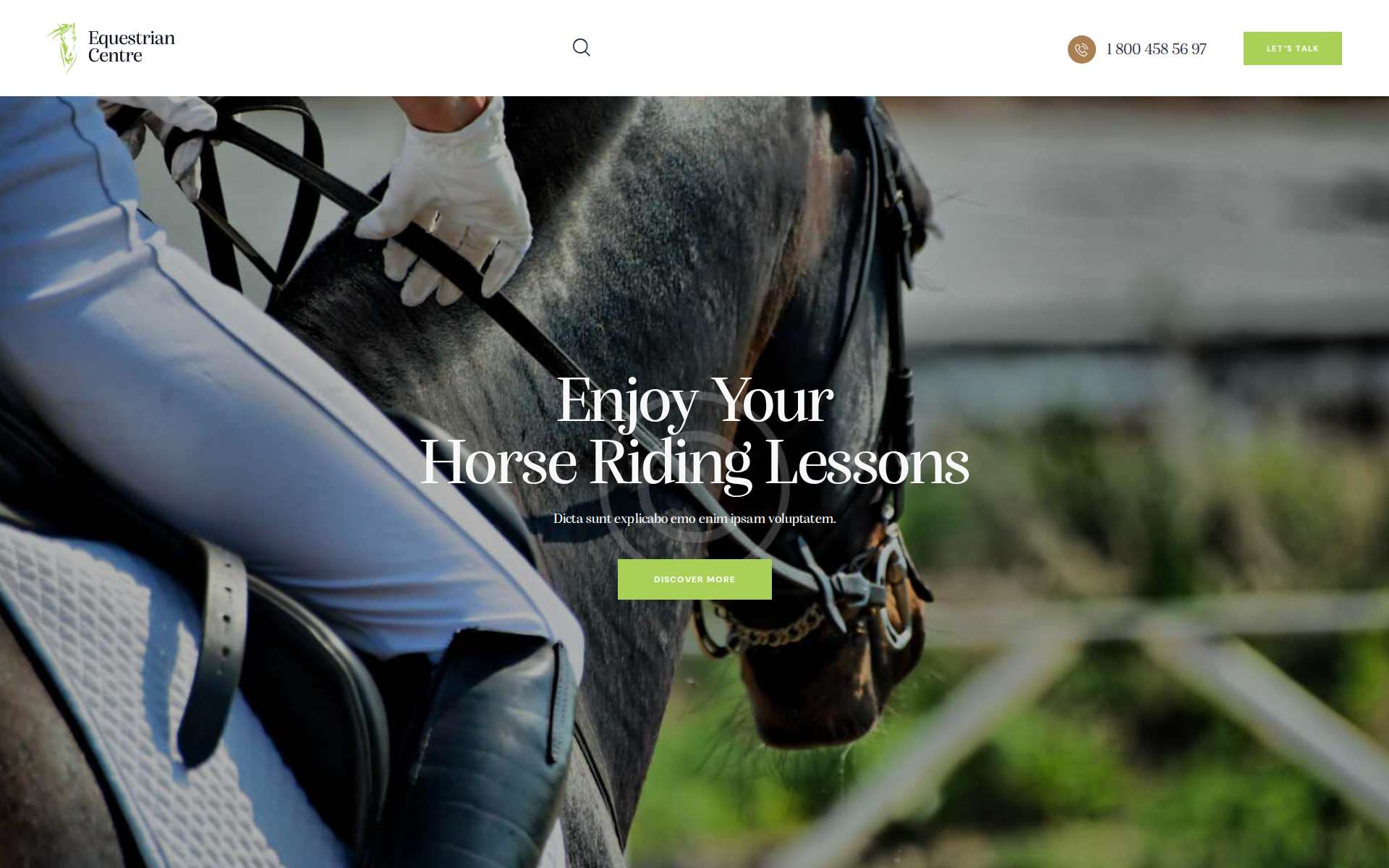
Task: Click the brown phone call icon
Action: [x=1082, y=49]
